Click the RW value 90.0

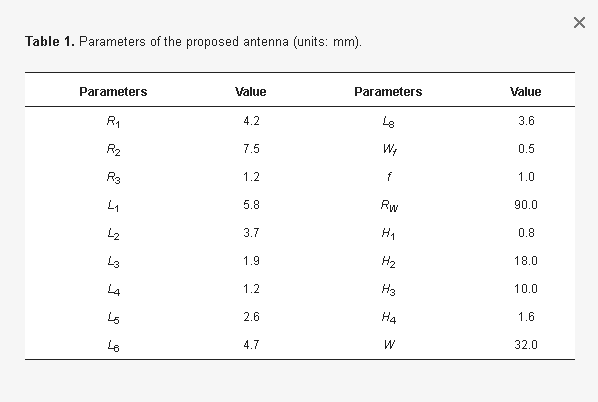click(526, 205)
